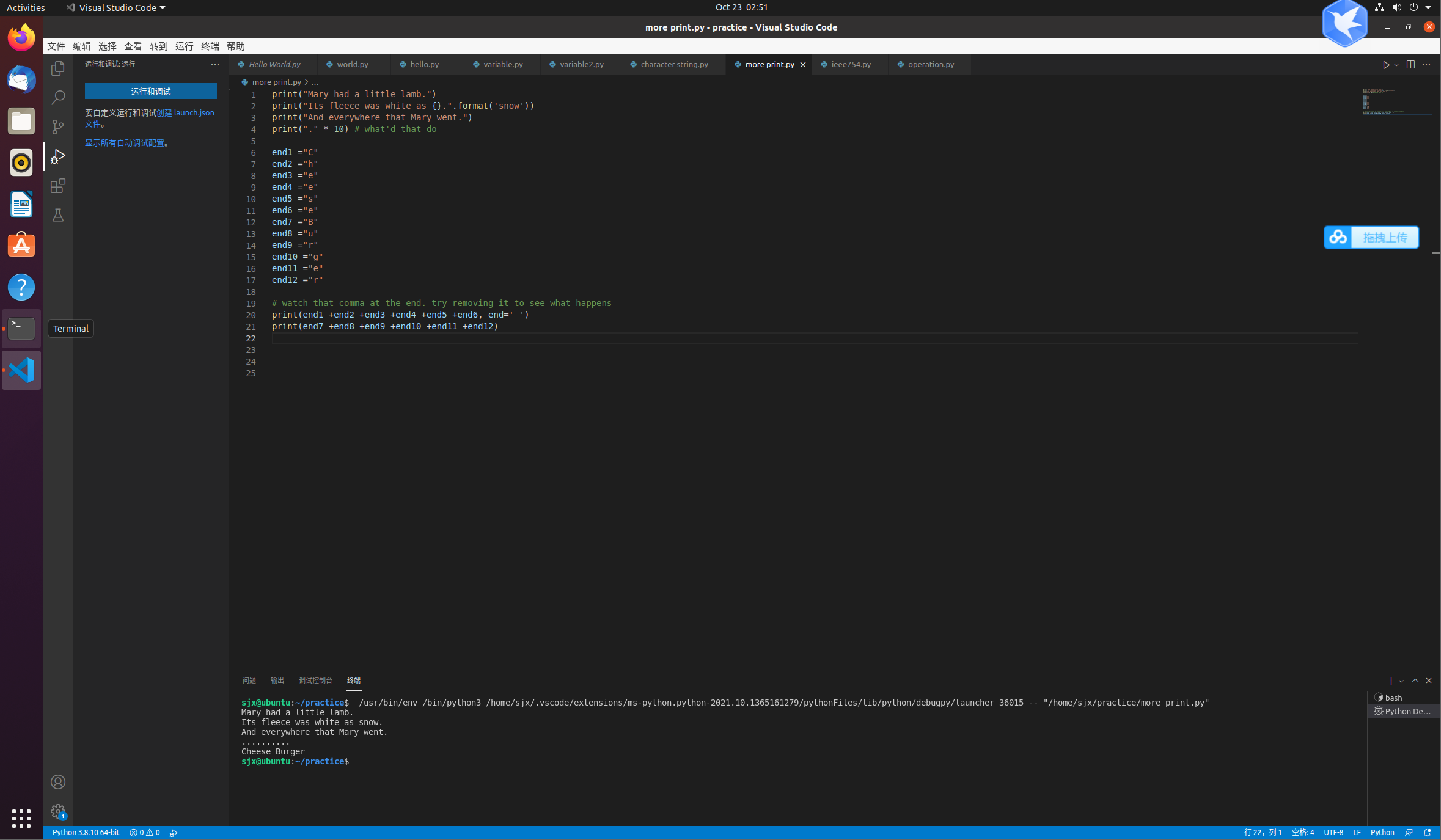Click the 创建 launch.json link
The width and height of the screenshot is (1441, 840).
(185, 113)
